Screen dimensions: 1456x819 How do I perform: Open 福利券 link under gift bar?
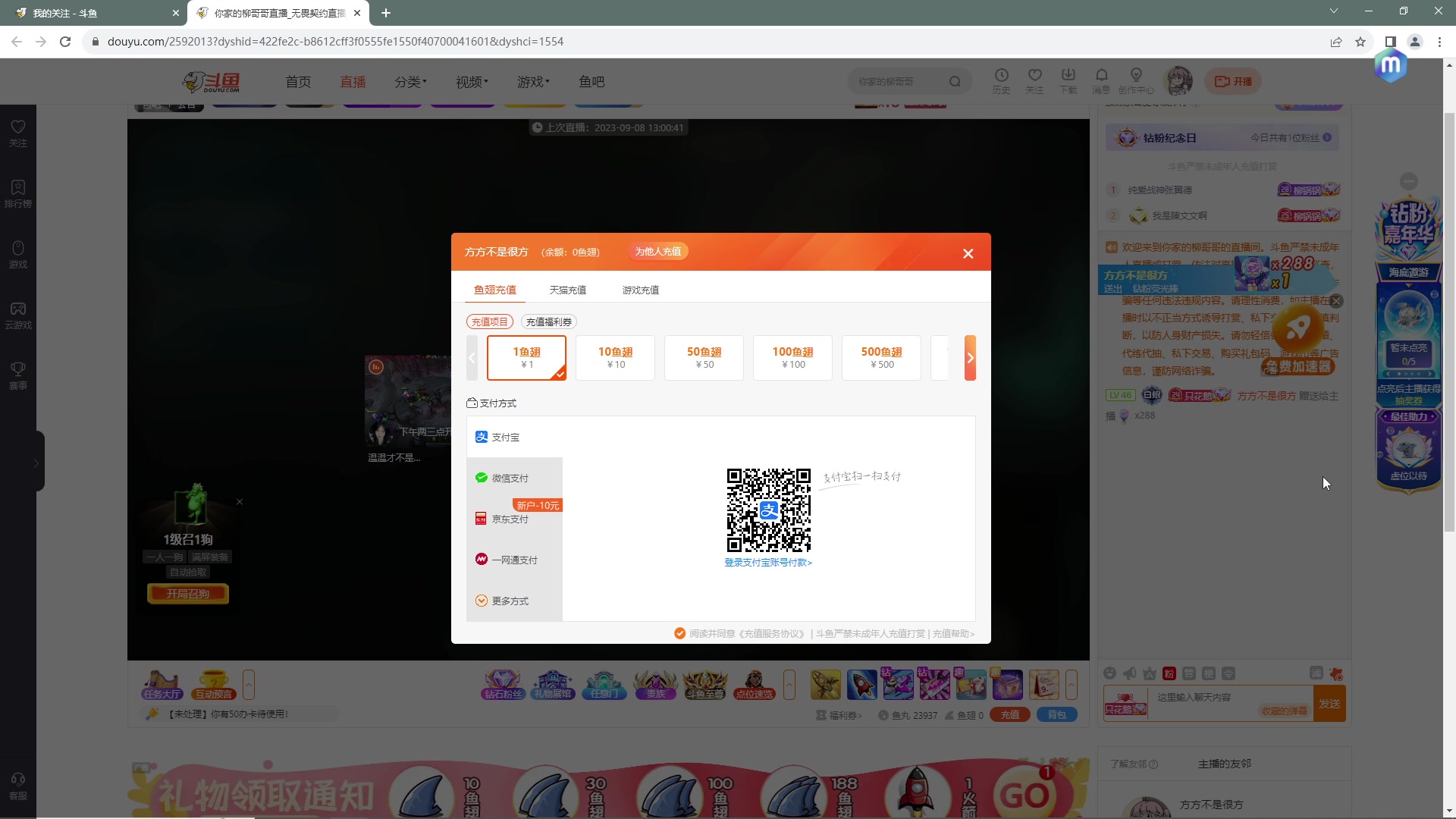coord(839,715)
